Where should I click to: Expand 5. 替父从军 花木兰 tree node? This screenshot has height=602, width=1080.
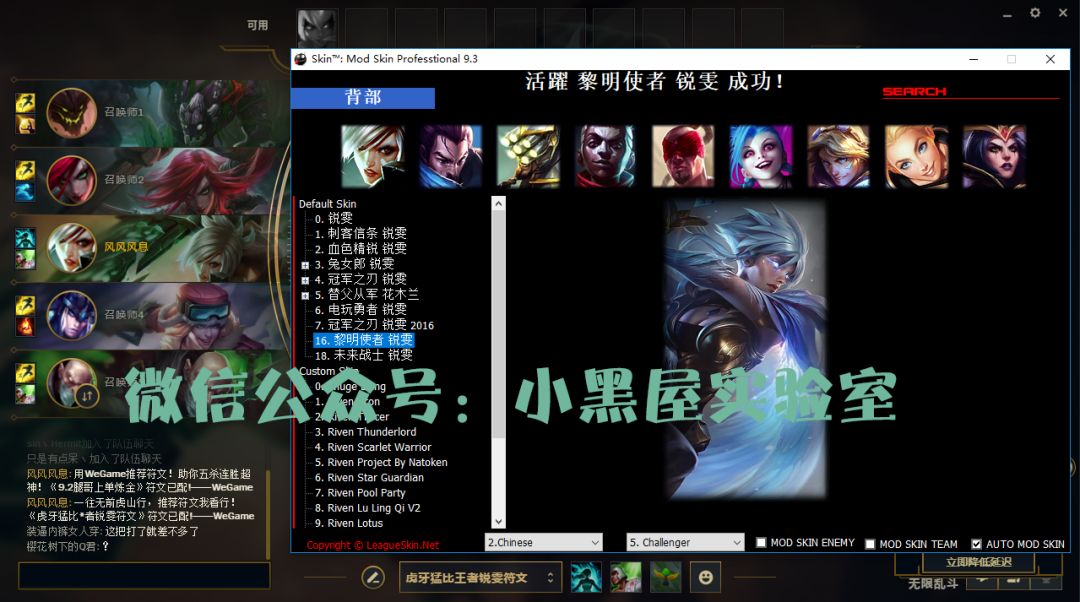pyautogui.click(x=305, y=295)
